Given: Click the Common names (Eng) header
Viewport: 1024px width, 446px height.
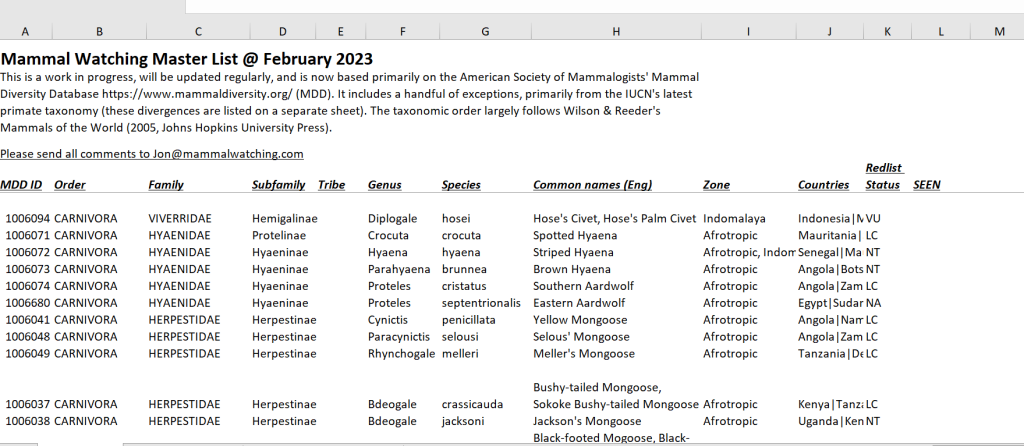Looking at the screenshot, I should [592, 185].
